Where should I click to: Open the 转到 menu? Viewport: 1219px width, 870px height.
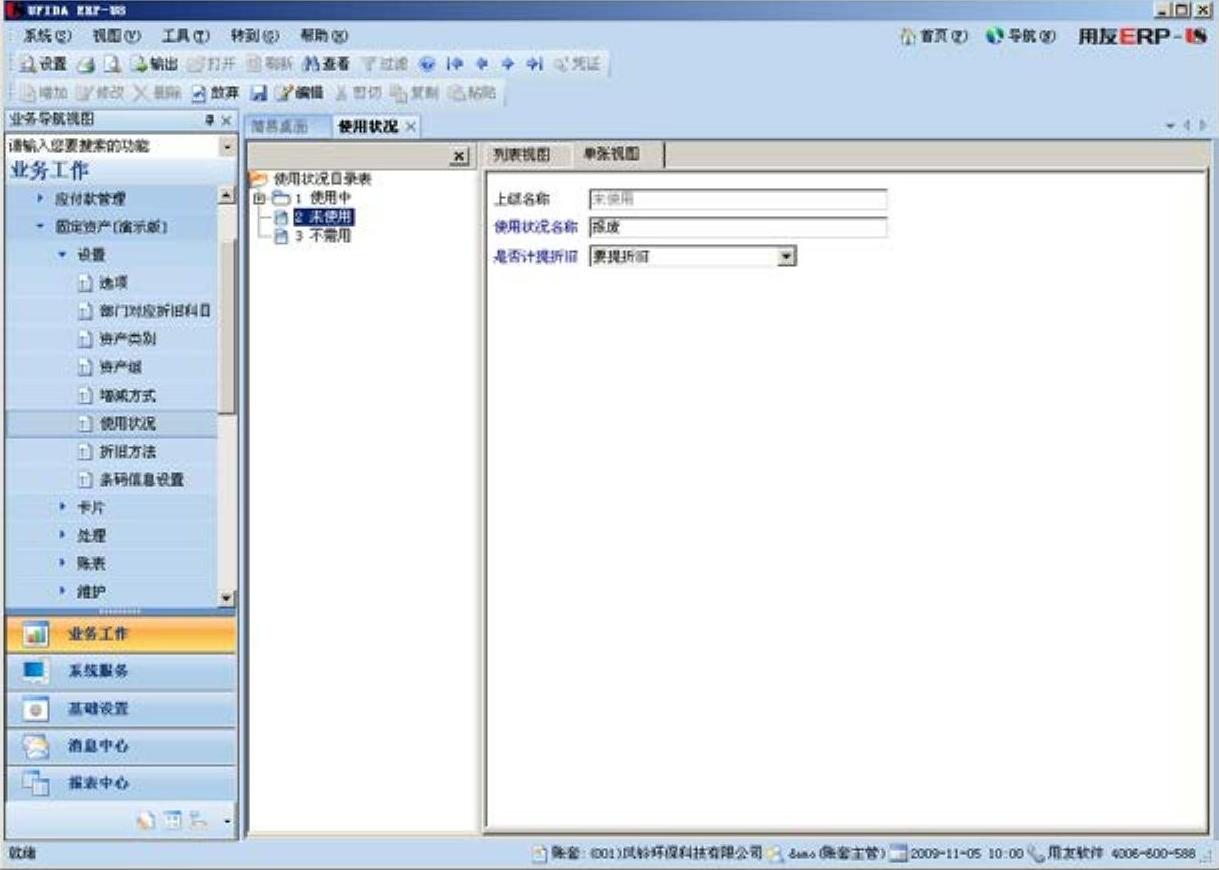[x=255, y=35]
